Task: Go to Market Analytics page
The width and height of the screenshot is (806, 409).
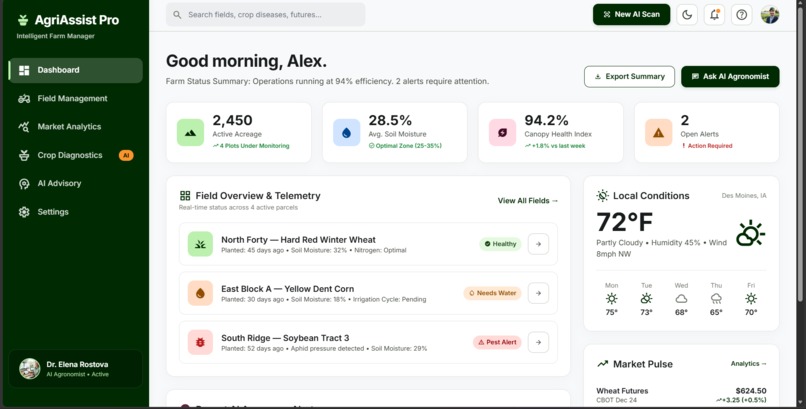Action: (76, 127)
